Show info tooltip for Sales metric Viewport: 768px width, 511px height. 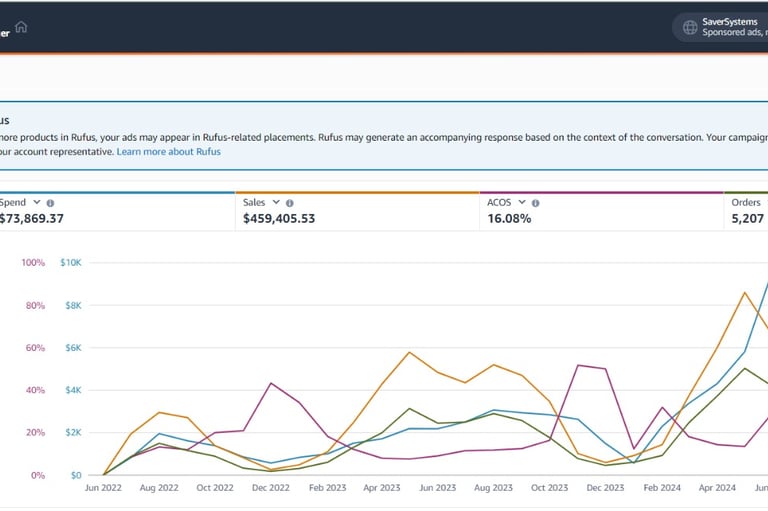(290, 202)
